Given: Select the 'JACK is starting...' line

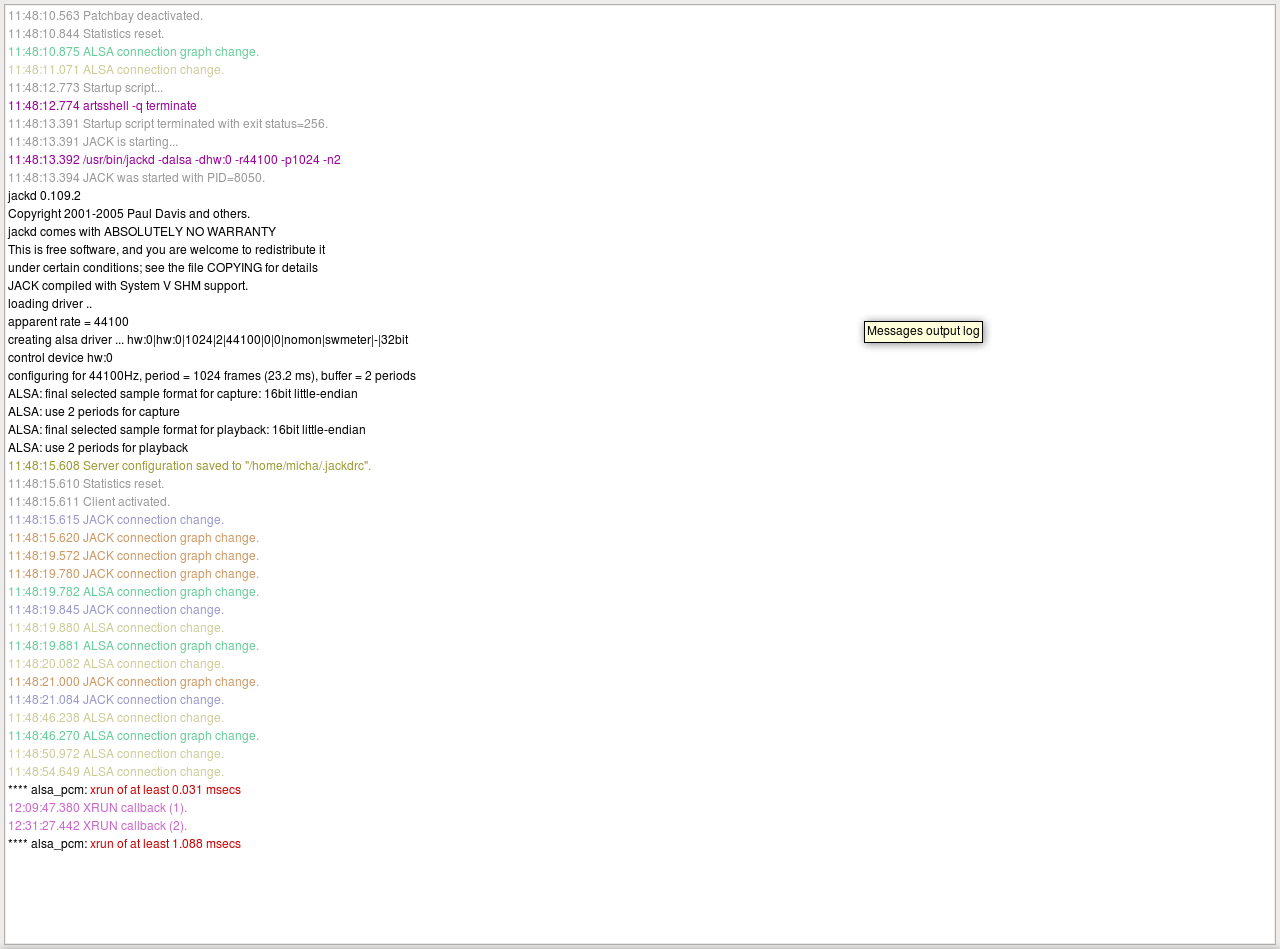Looking at the screenshot, I should tap(93, 142).
